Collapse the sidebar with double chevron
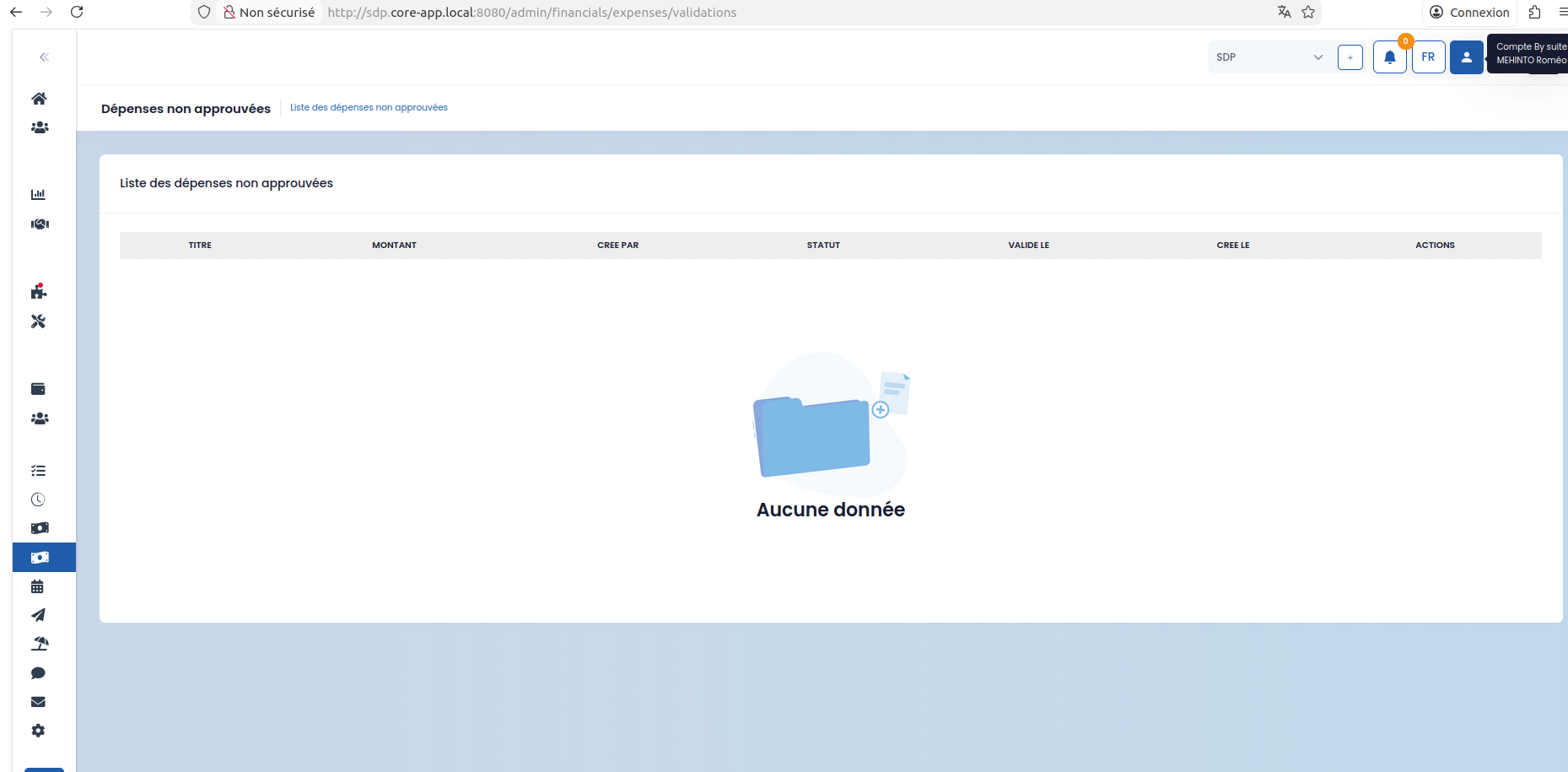 coord(44,57)
